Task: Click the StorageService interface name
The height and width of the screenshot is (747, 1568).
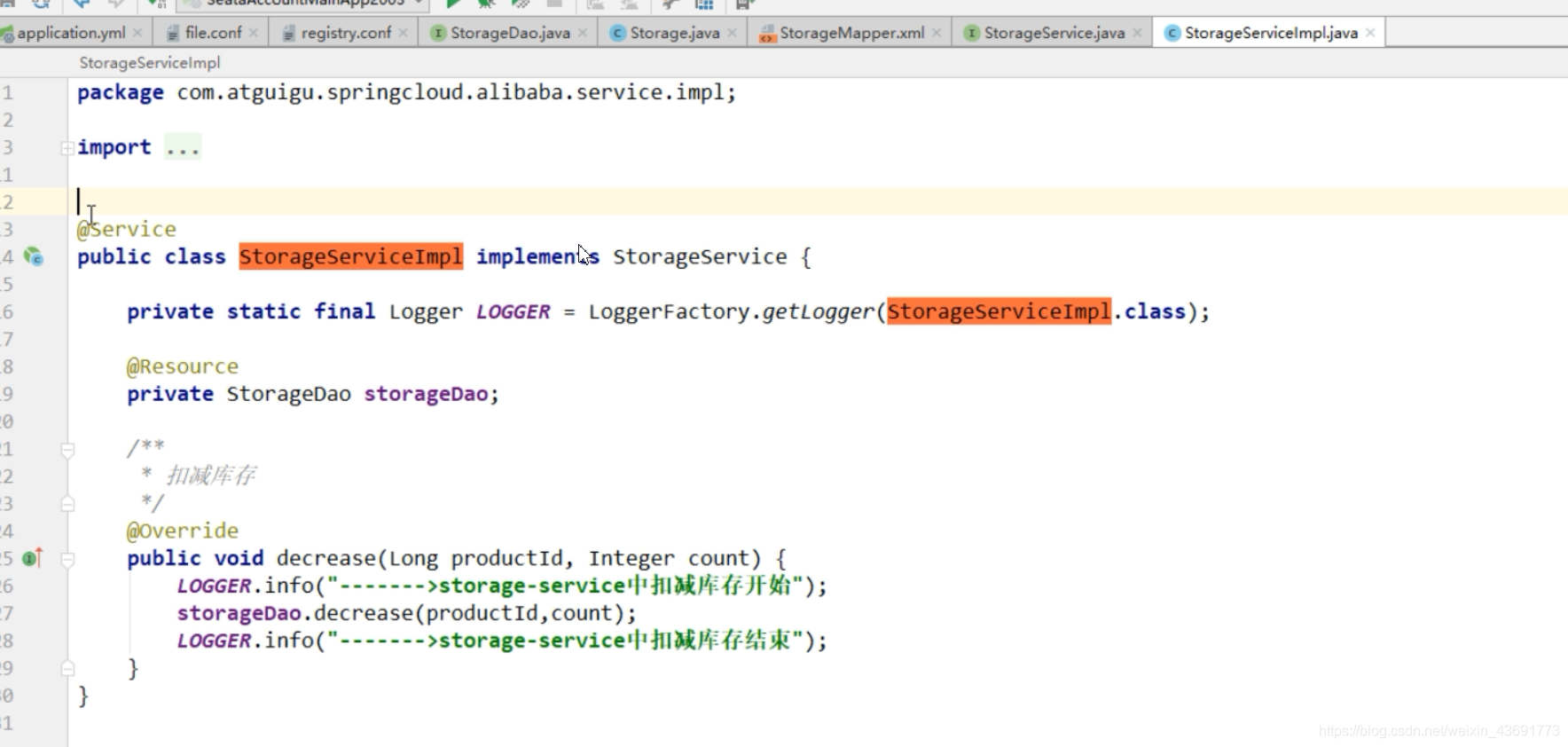Action: 700,257
